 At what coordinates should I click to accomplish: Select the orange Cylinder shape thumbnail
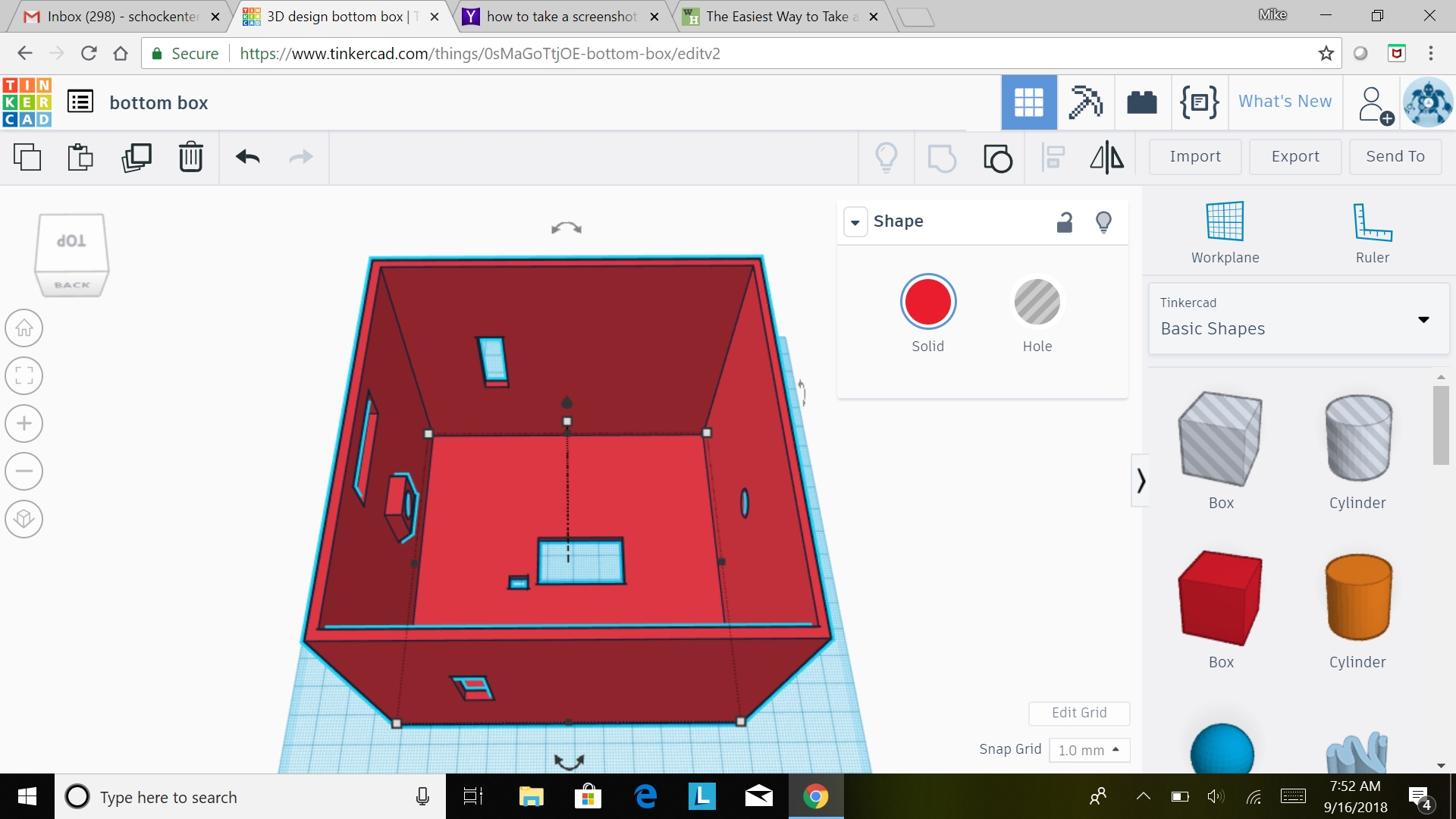click(x=1358, y=598)
